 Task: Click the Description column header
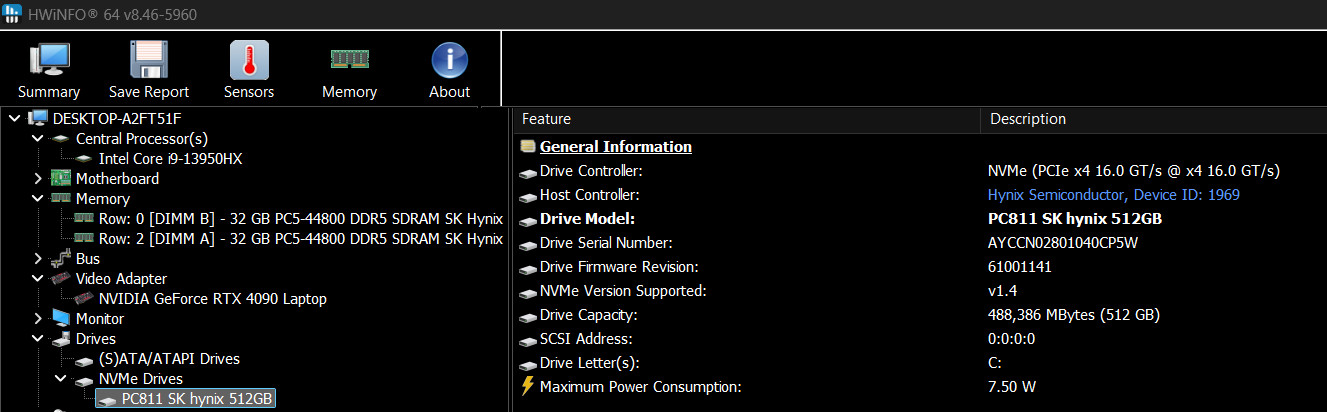point(1154,119)
